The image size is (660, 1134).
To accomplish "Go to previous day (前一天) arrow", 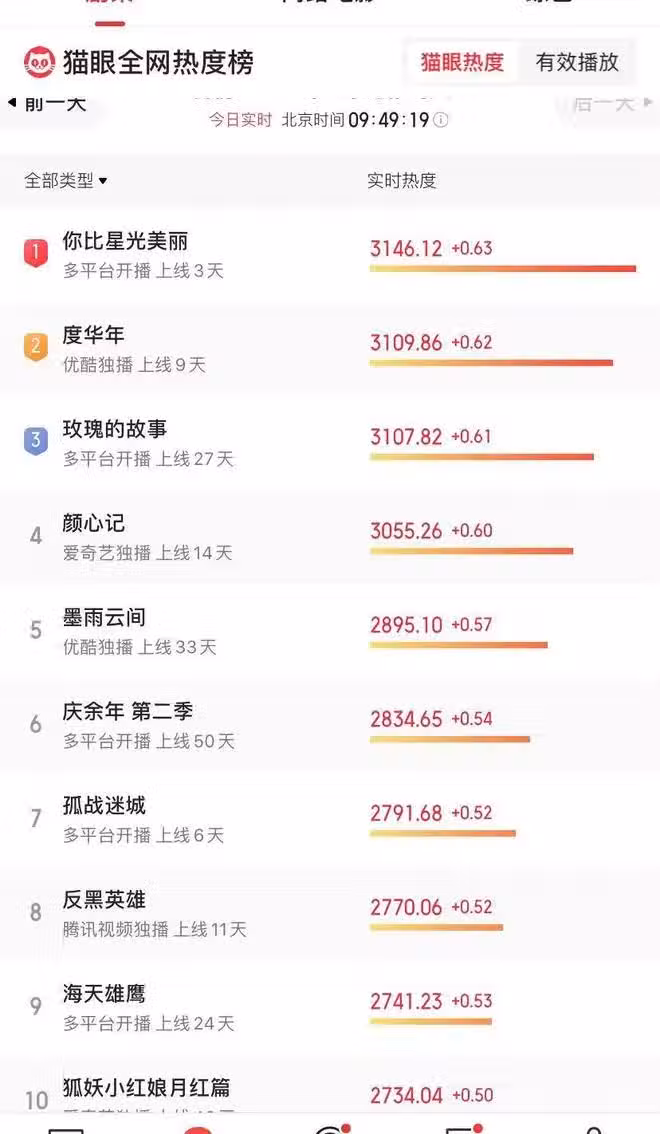I will pyautogui.click(x=48, y=102).
